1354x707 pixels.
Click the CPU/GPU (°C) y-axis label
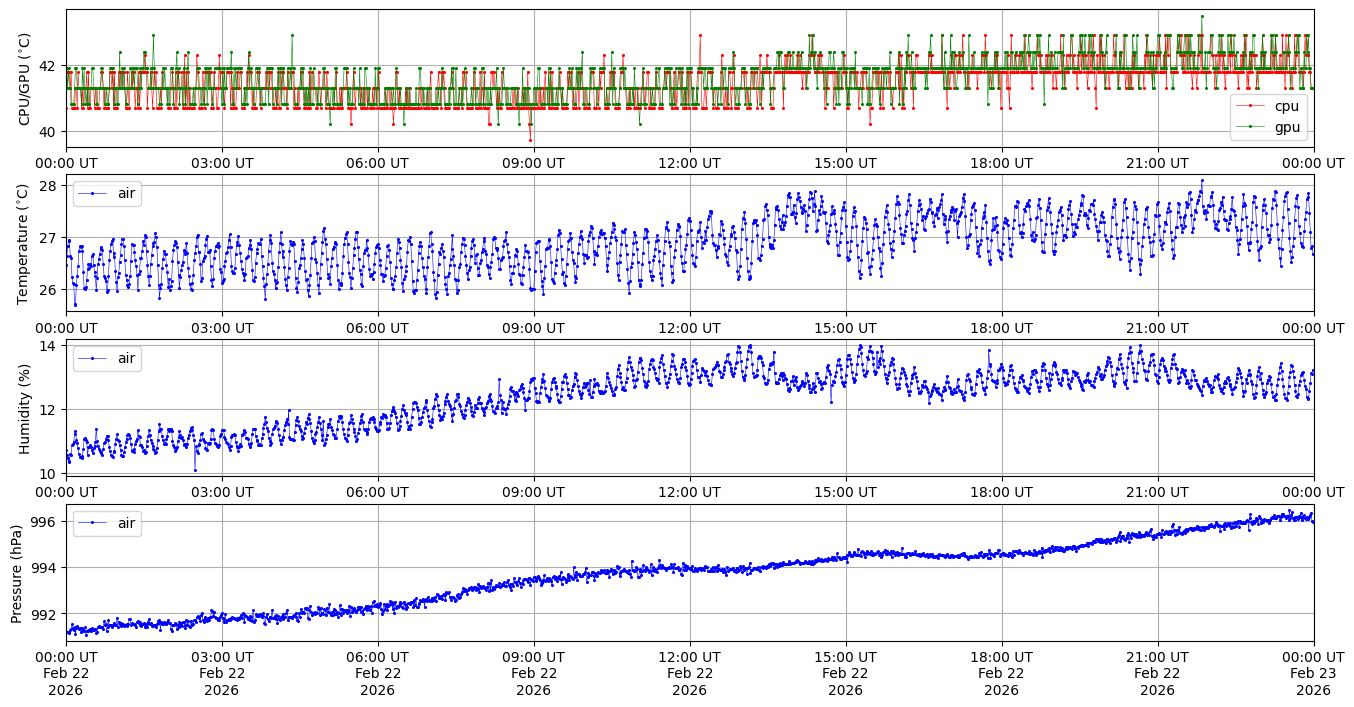[x=25, y=79]
